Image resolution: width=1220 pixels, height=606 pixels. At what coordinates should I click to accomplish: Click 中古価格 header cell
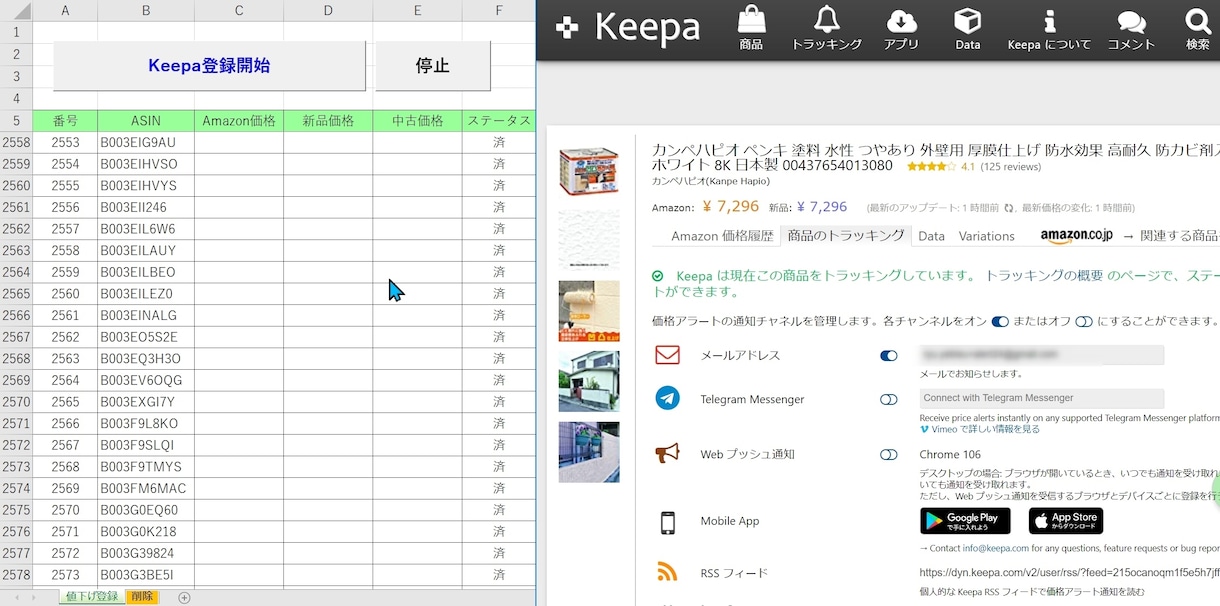coord(417,121)
